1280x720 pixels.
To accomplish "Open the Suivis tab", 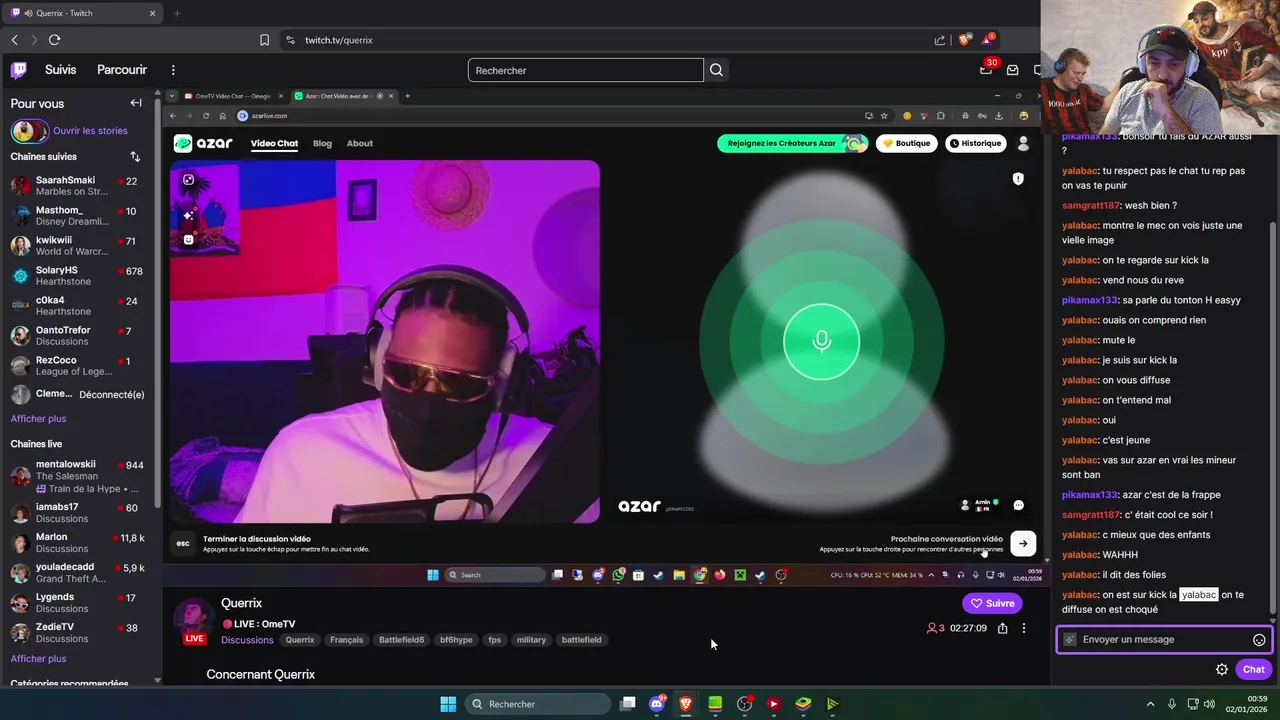I will [60, 70].
